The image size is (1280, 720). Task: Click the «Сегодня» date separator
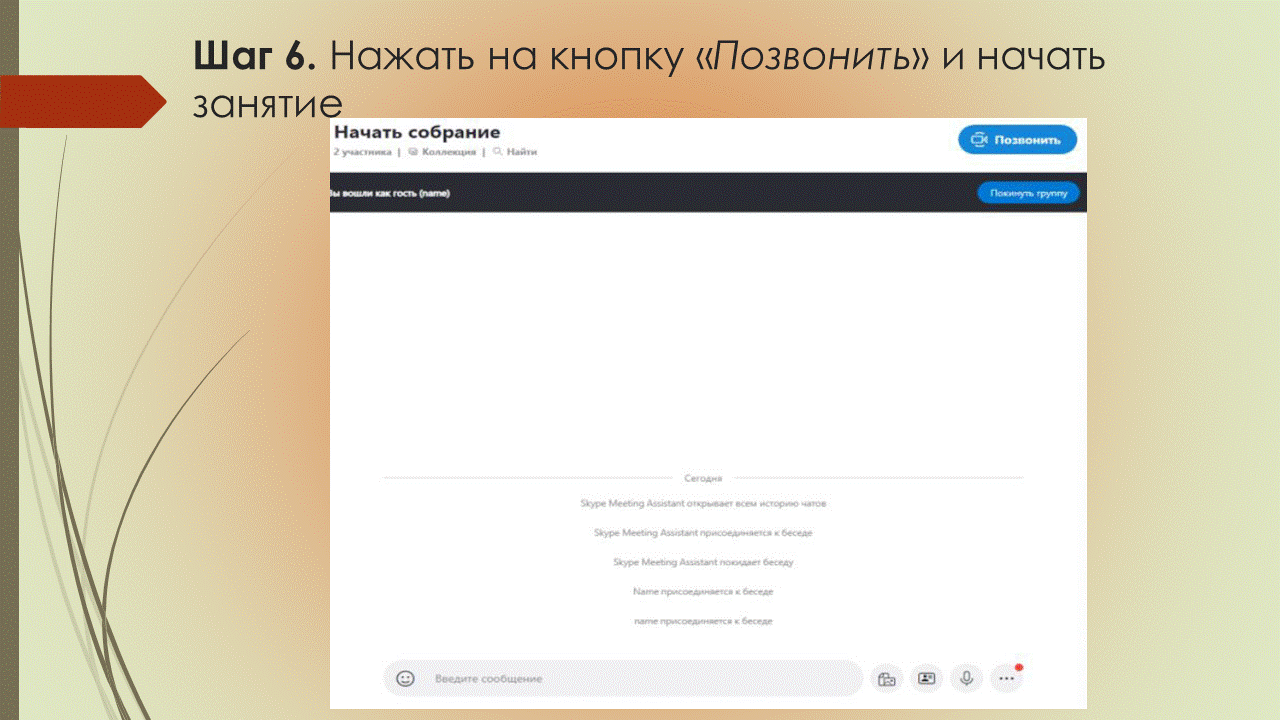[x=703, y=478]
